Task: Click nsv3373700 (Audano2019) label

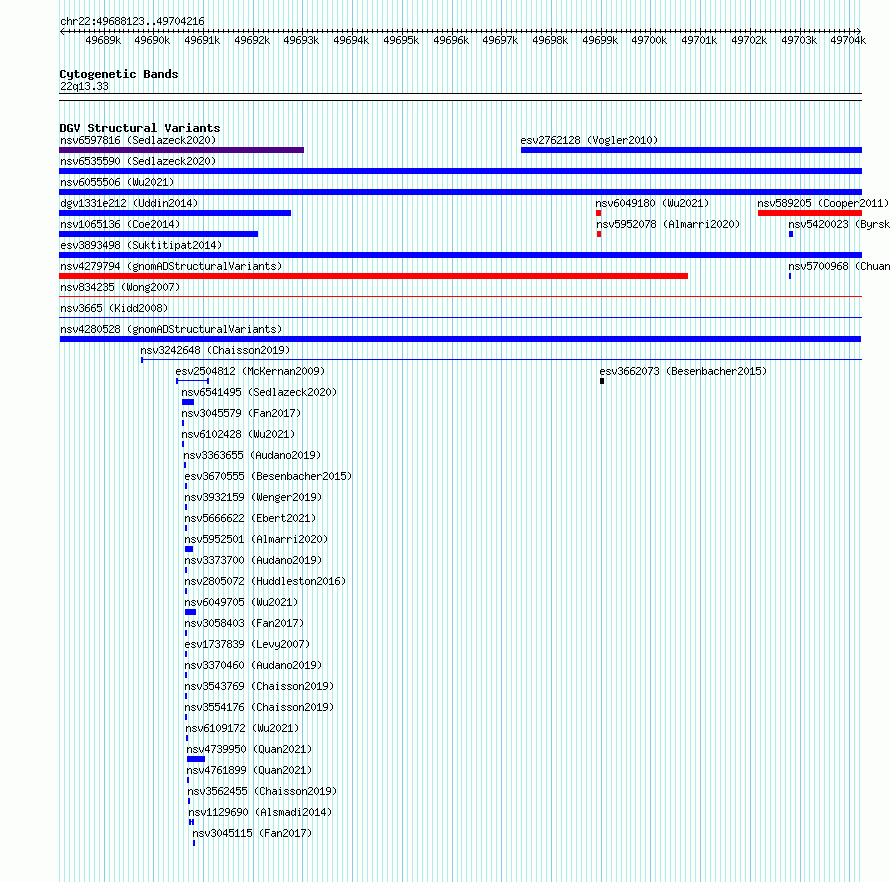Action: [x=253, y=560]
